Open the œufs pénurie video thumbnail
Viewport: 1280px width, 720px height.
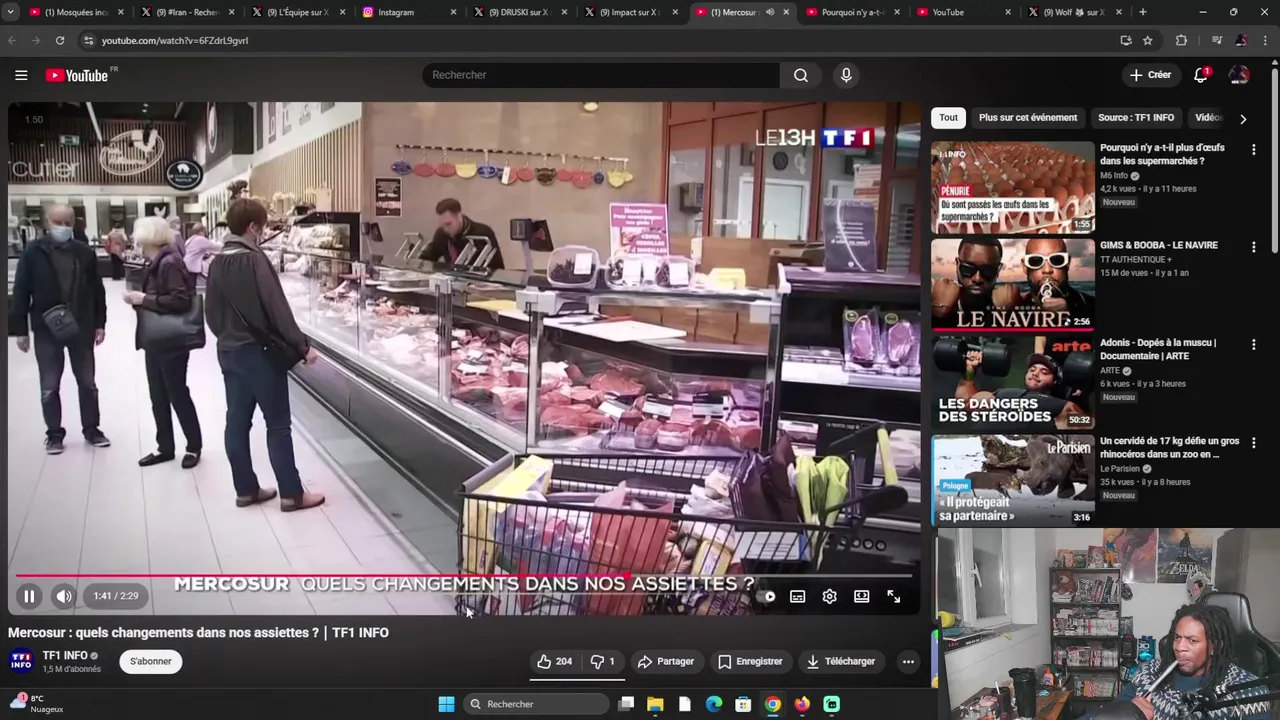click(1013, 187)
